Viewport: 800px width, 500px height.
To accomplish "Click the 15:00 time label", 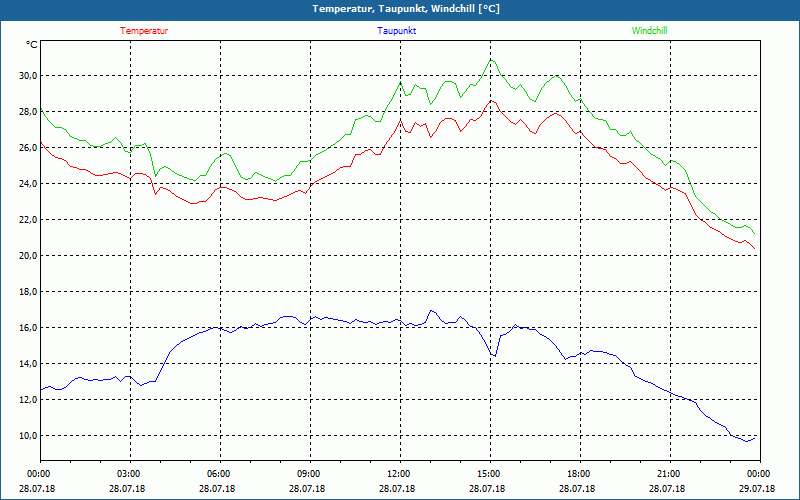I will 490,474.
